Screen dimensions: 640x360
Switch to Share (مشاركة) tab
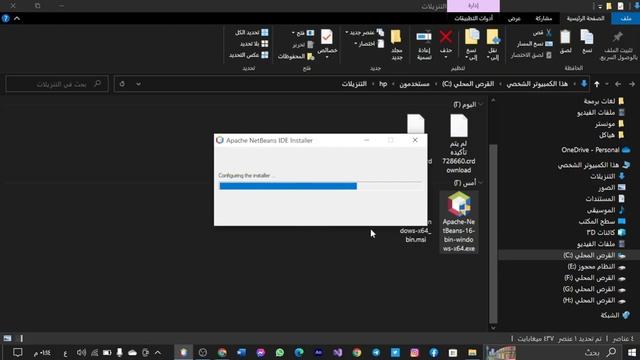click(x=544, y=18)
